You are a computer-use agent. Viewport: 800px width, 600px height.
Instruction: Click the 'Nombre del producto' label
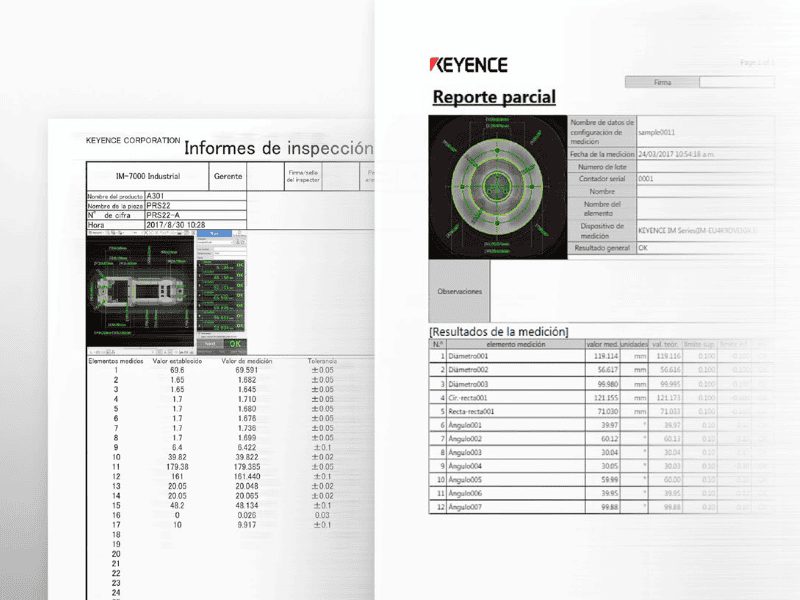[x=115, y=196]
